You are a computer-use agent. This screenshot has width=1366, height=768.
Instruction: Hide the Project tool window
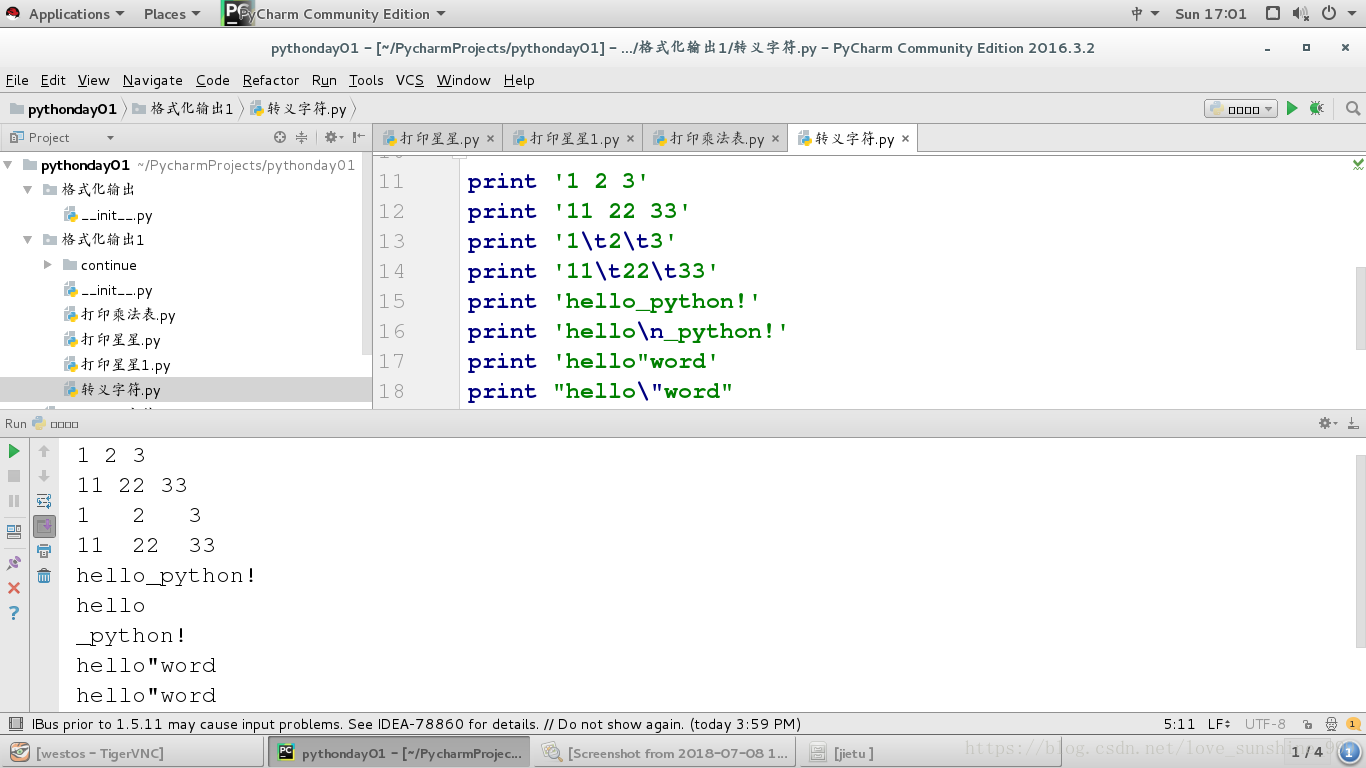coord(359,137)
